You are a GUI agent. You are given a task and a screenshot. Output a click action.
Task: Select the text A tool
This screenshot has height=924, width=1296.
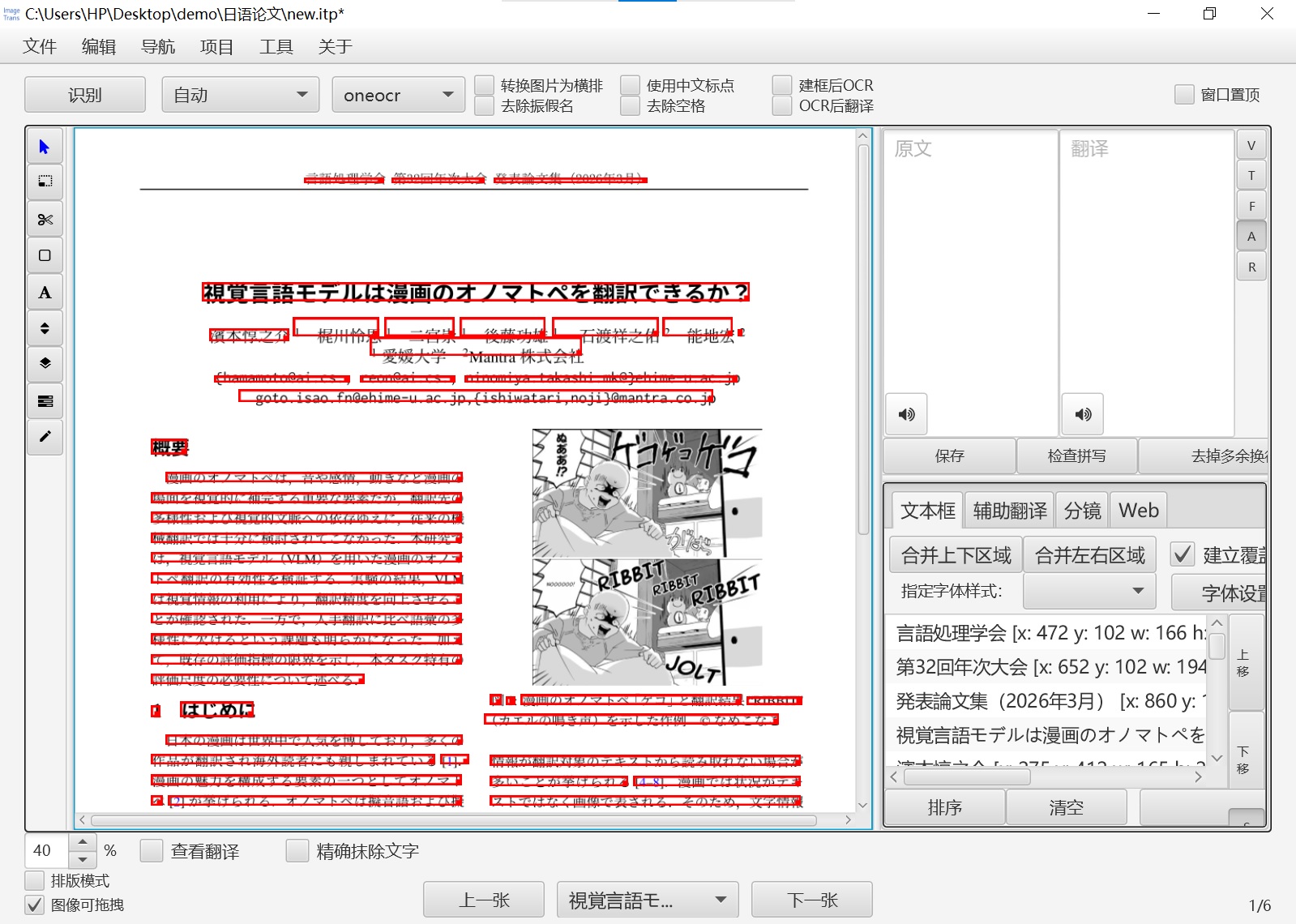pos(45,293)
